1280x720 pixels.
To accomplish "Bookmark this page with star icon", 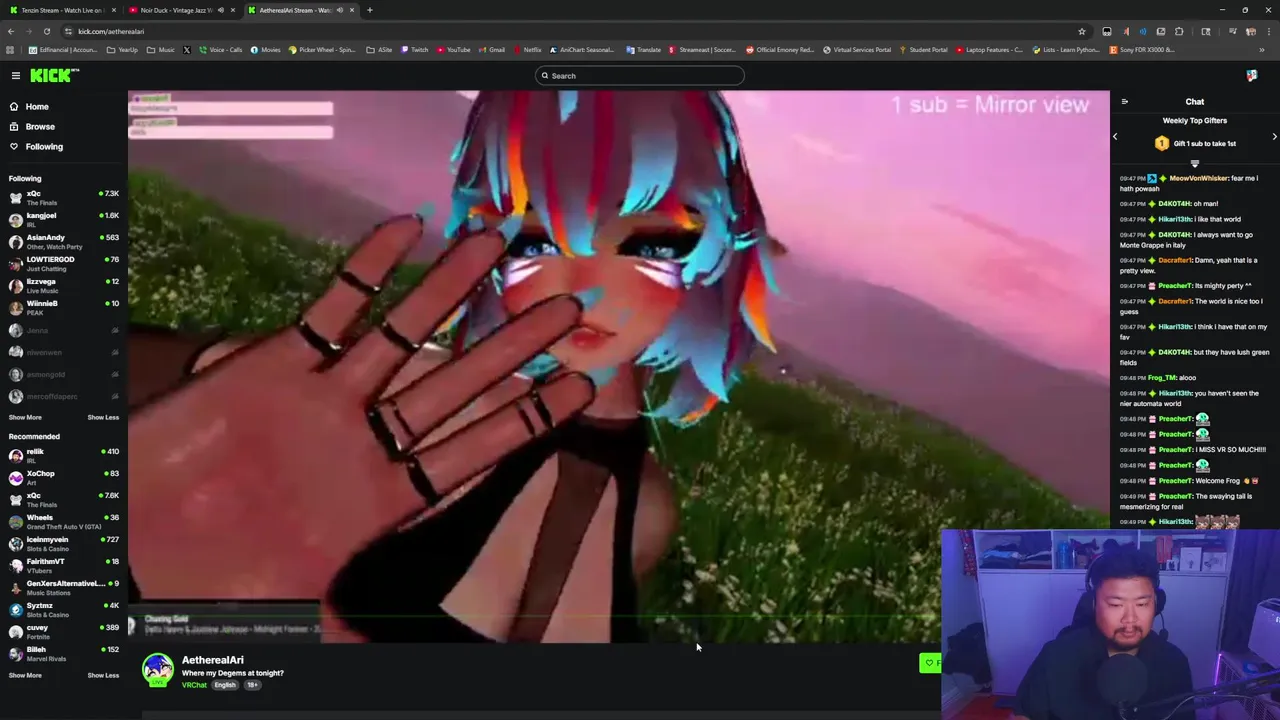I will click(1081, 31).
